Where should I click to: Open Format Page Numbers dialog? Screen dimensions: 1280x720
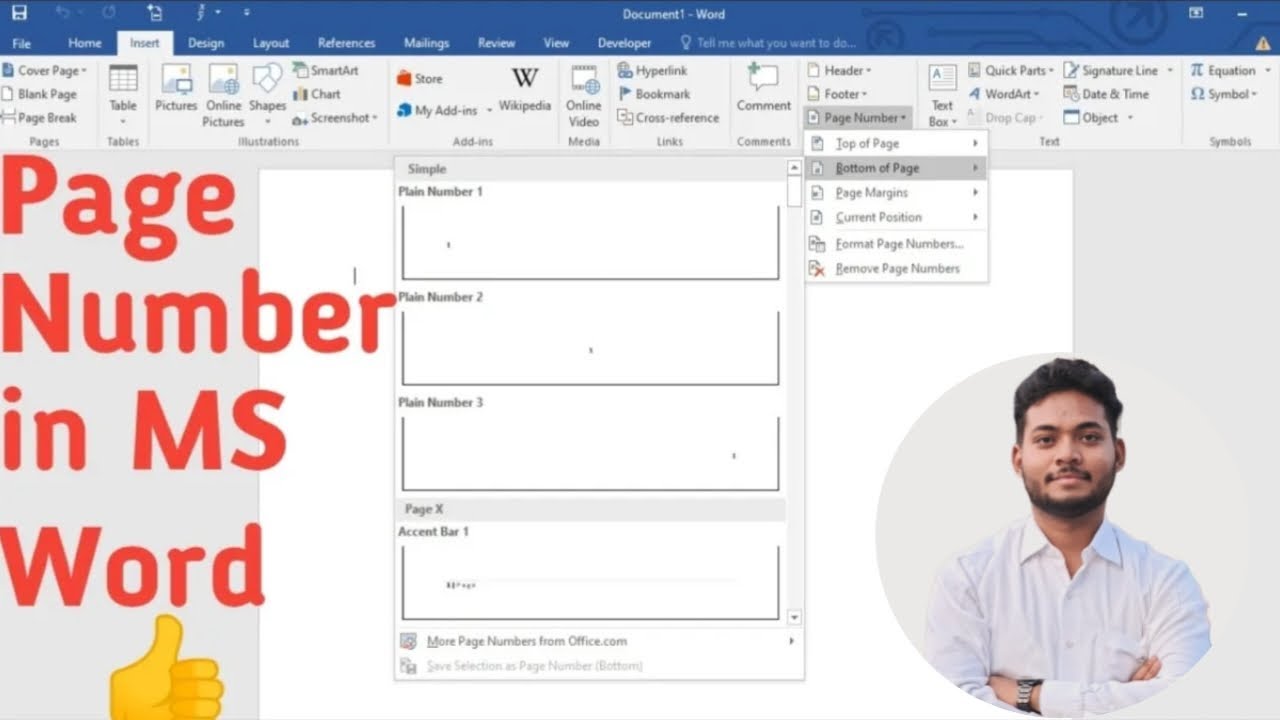pos(896,244)
